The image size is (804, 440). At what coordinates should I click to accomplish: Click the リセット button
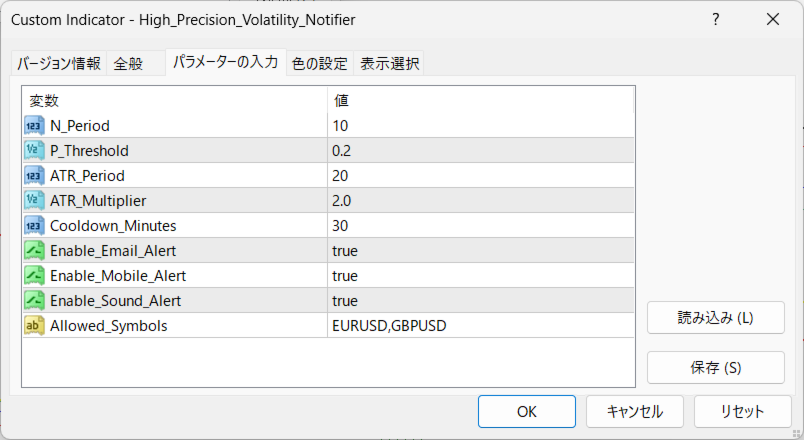coord(742,411)
